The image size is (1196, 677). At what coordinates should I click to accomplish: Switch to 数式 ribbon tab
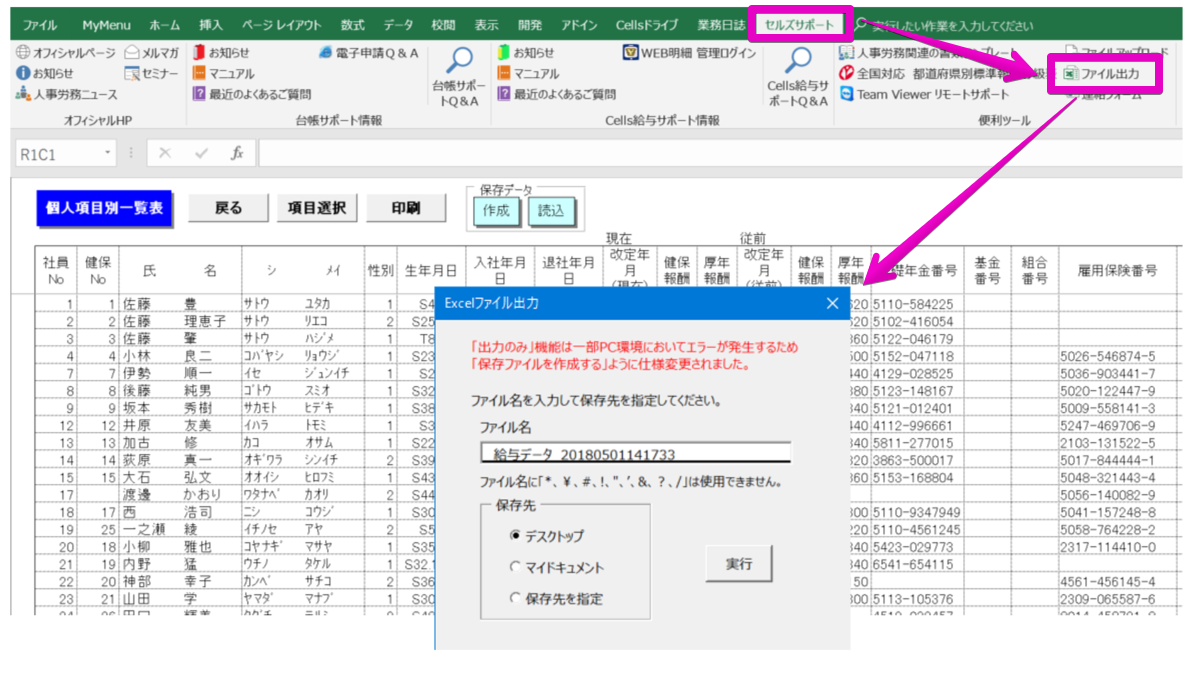[352, 25]
